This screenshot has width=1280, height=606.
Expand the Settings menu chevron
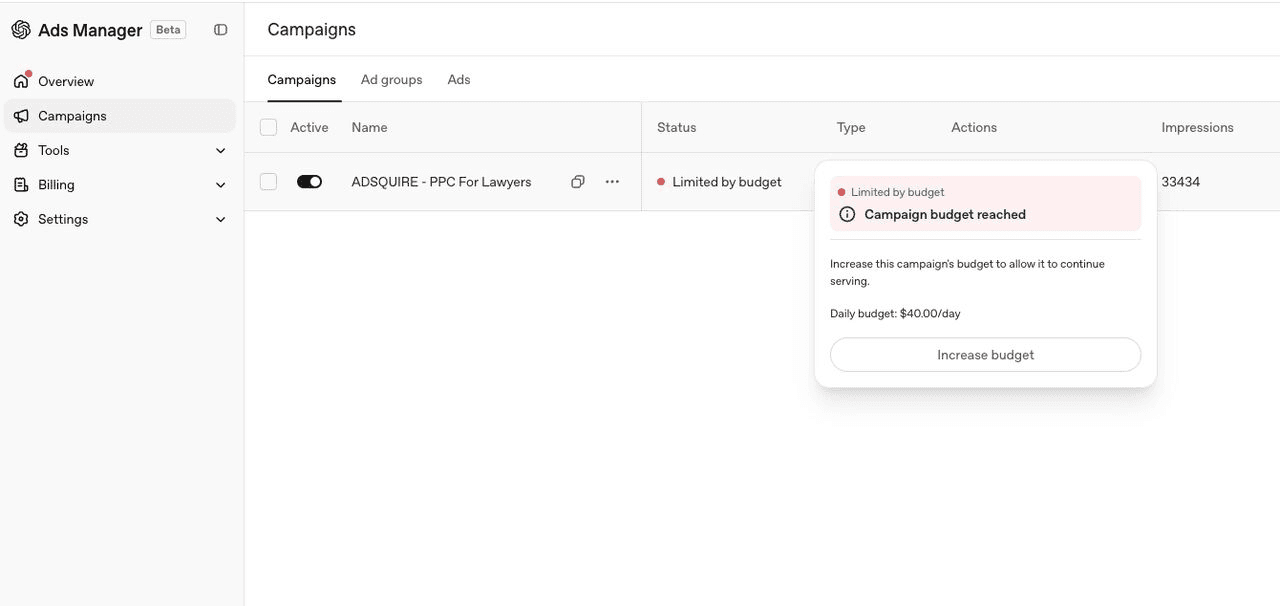point(221,219)
